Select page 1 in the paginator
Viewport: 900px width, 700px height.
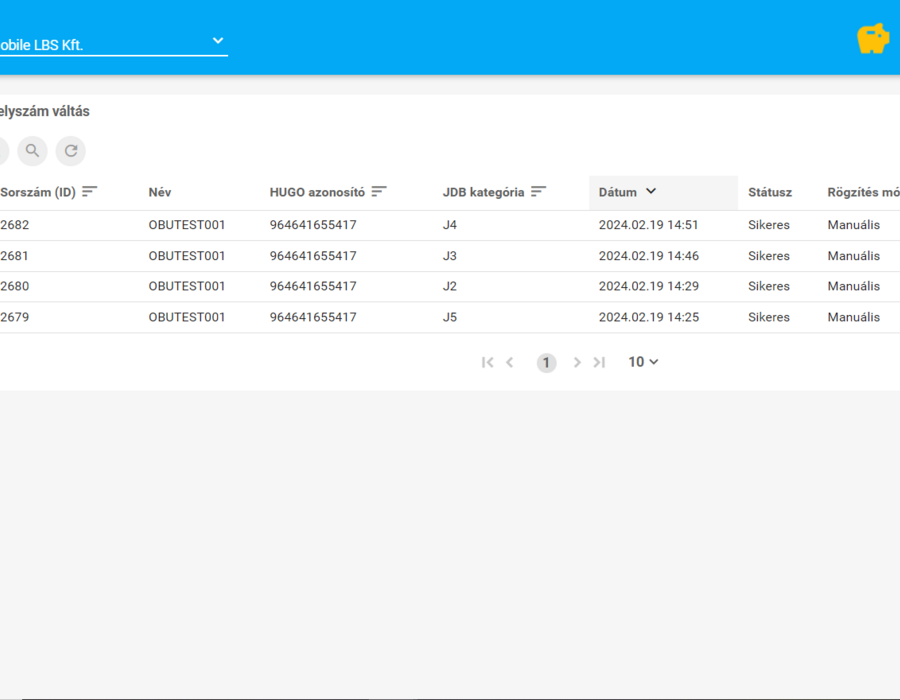pos(546,363)
